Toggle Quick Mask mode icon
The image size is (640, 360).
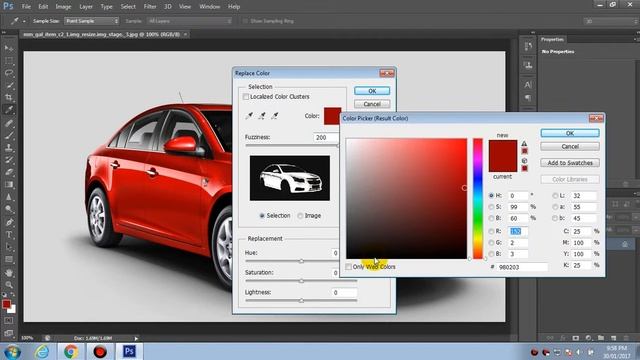tap(9, 321)
